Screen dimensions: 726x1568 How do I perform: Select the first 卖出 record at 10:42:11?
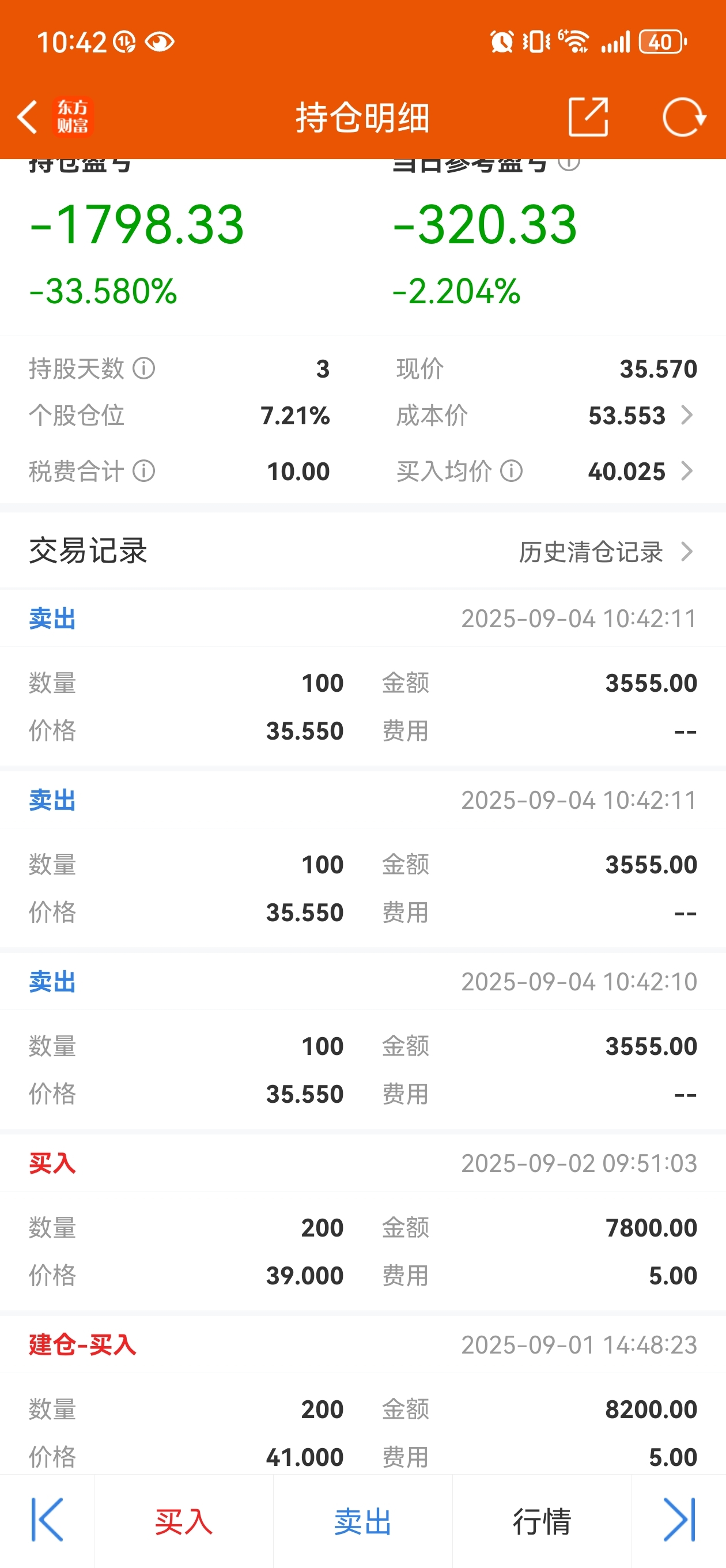(362, 677)
